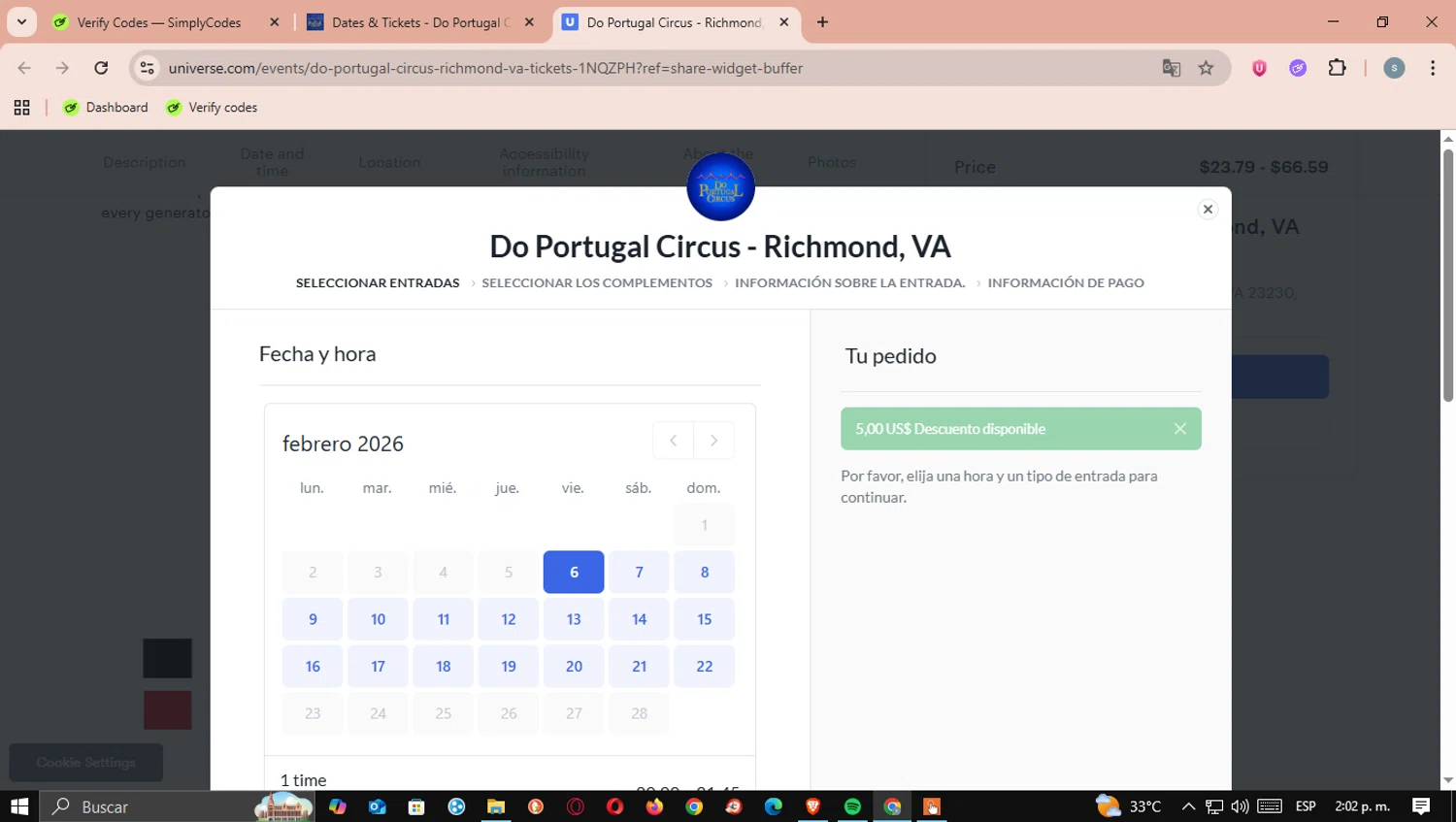The width and height of the screenshot is (1456, 822).
Task: Click the Do Portugal Circus logo
Action: coord(720,187)
